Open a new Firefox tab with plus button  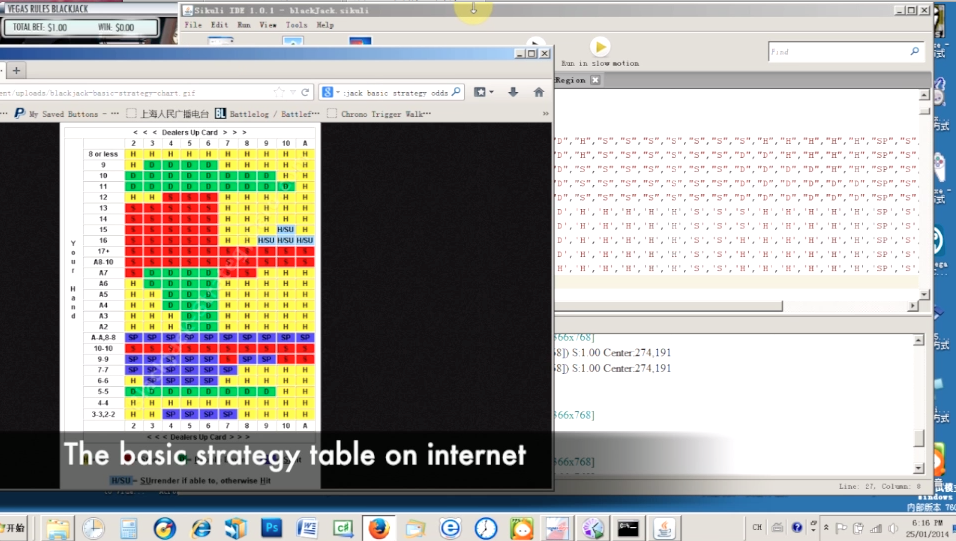pos(16,71)
